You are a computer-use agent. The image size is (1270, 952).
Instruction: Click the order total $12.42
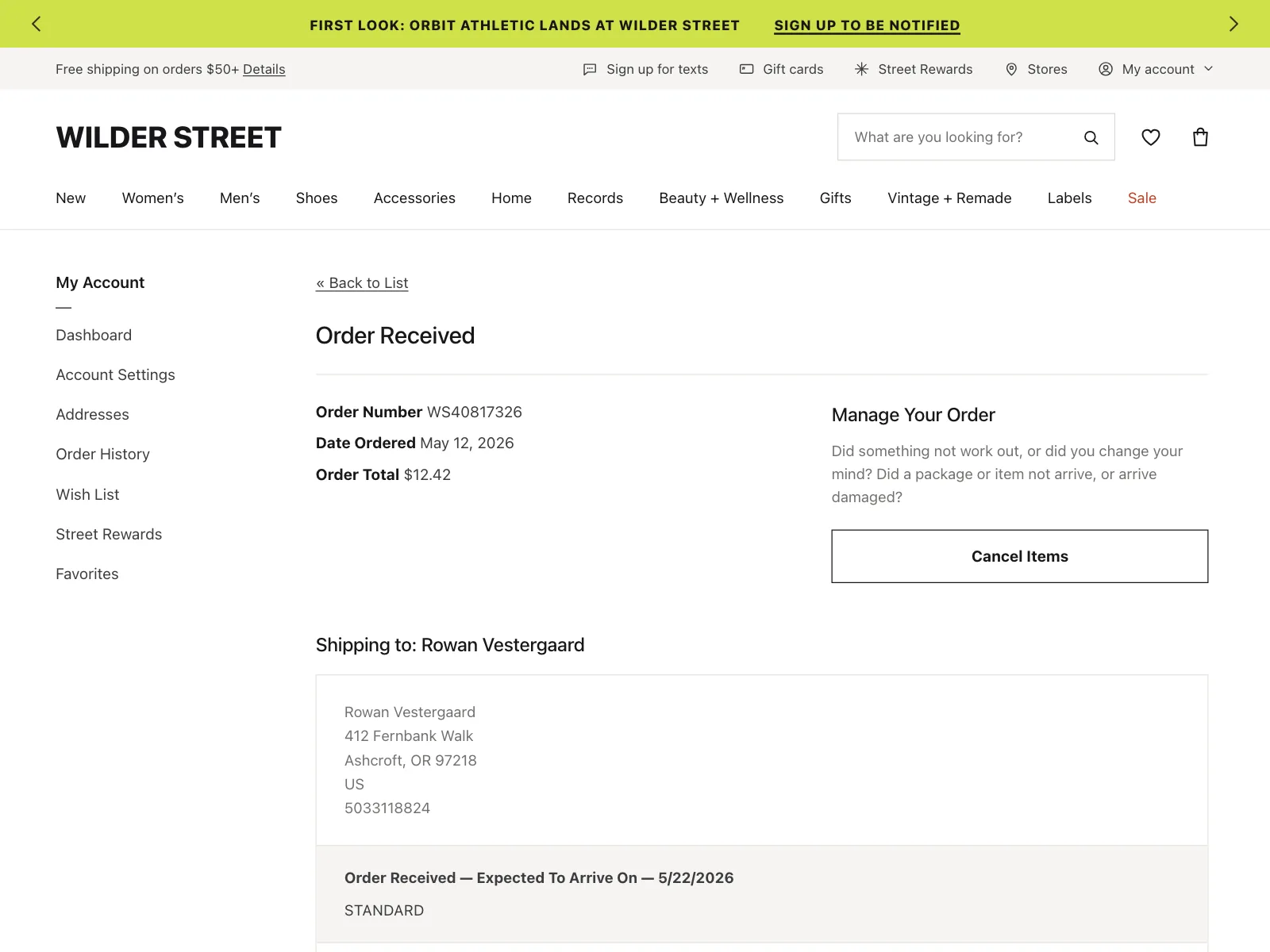(427, 474)
